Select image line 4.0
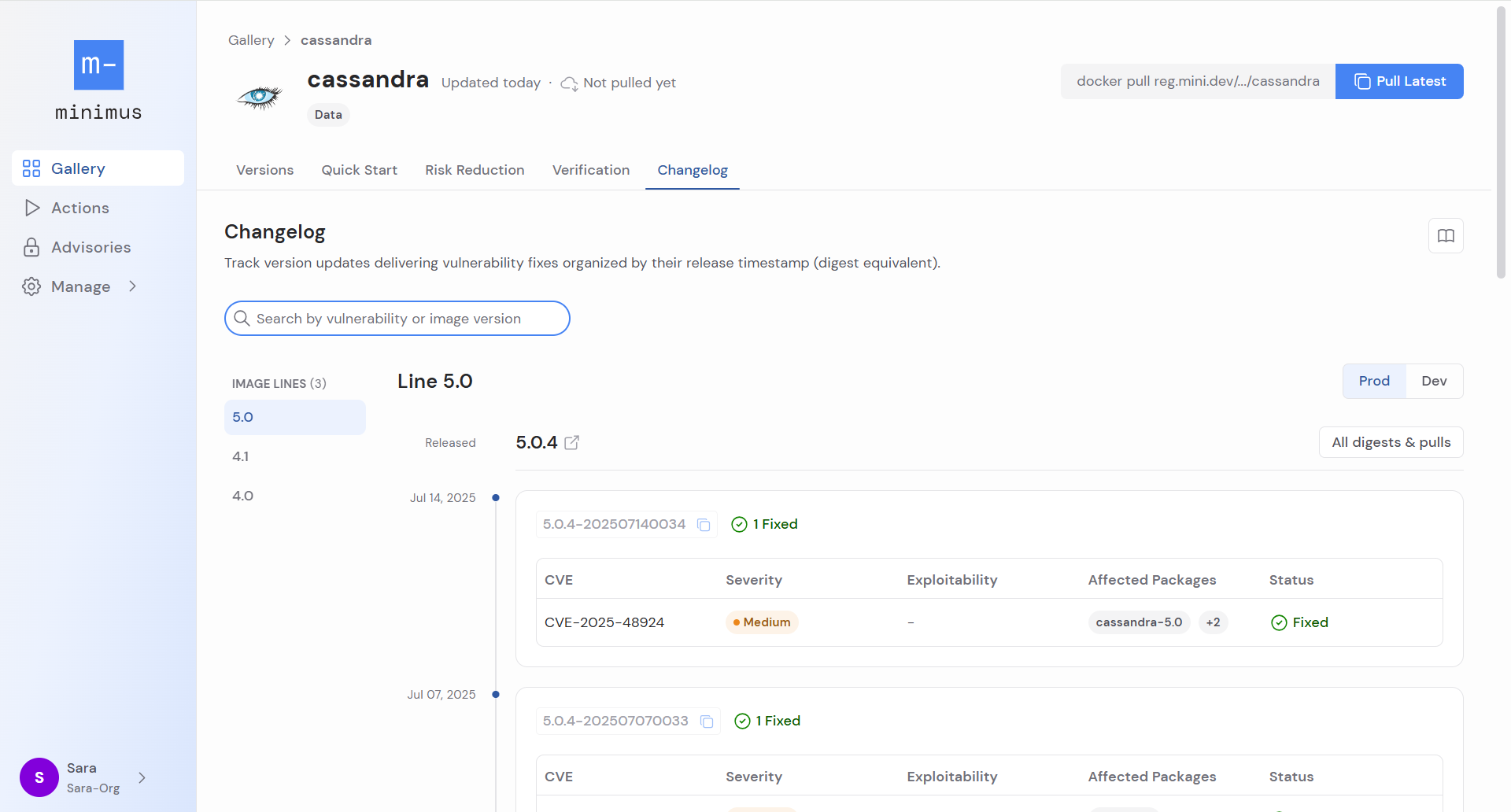The height and width of the screenshot is (812, 1511). 295,496
